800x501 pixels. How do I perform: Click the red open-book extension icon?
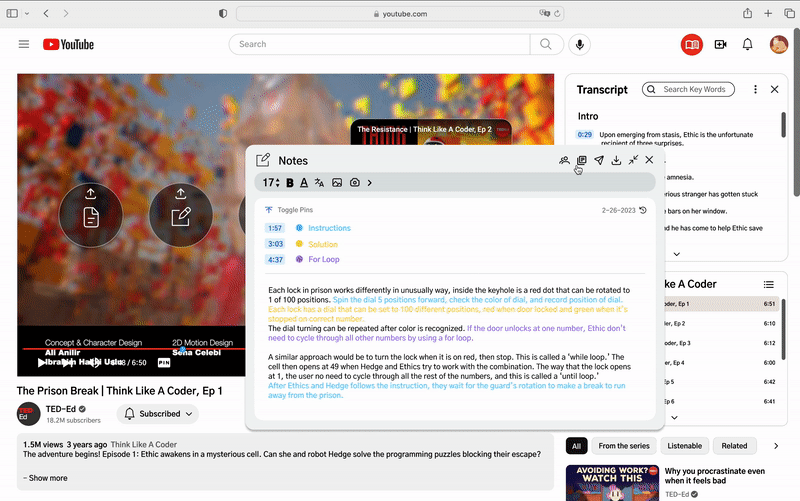(x=692, y=45)
